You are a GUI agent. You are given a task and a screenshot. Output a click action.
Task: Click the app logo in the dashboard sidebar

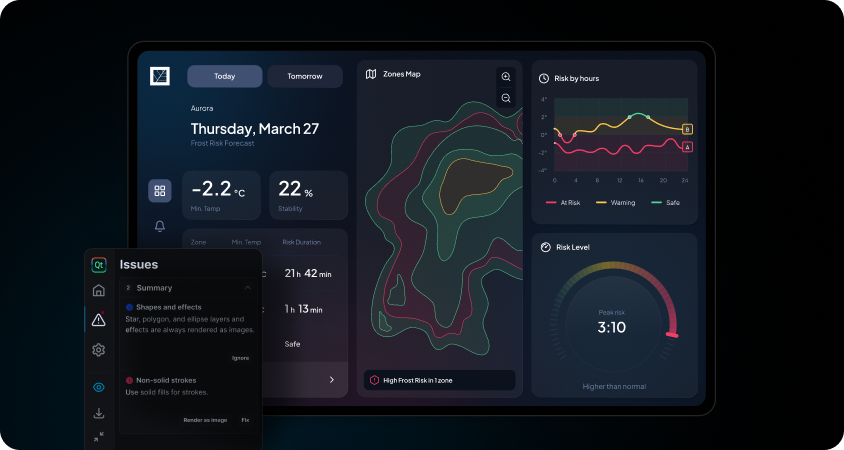(160, 76)
